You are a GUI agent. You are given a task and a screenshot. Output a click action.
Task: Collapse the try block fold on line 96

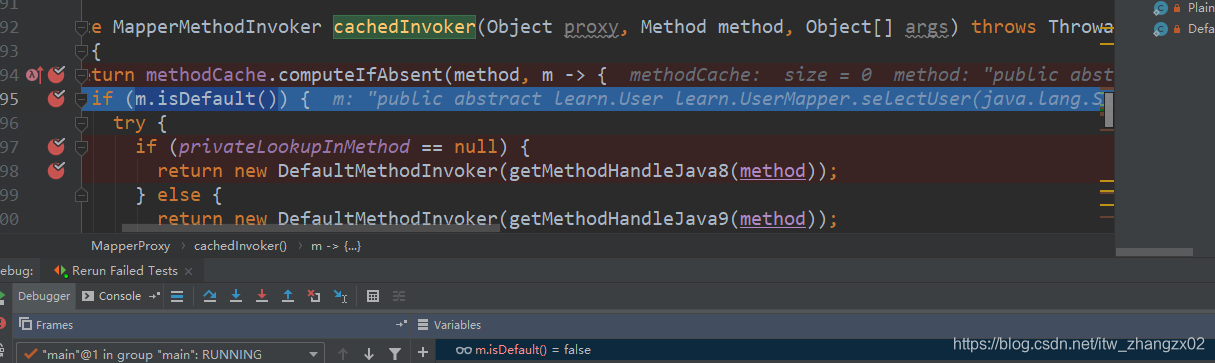82,123
